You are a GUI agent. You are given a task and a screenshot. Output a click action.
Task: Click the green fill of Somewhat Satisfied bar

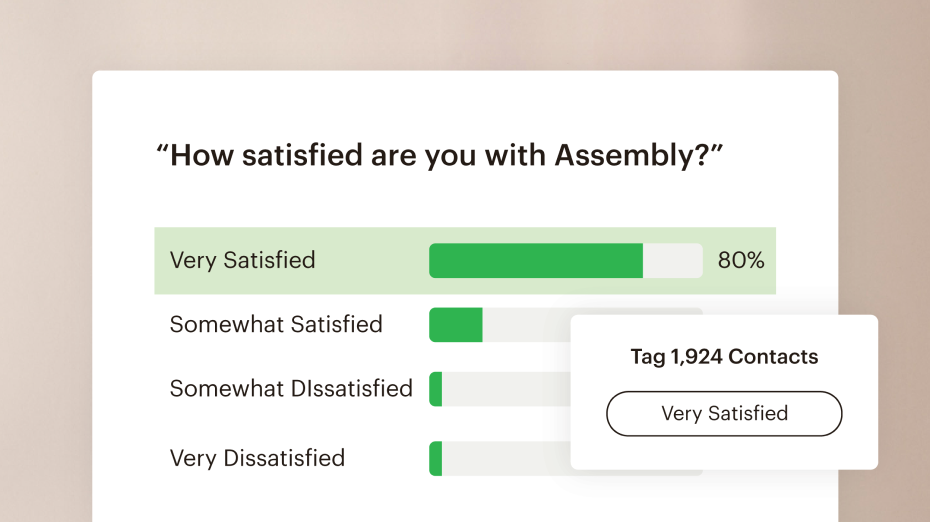456,325
